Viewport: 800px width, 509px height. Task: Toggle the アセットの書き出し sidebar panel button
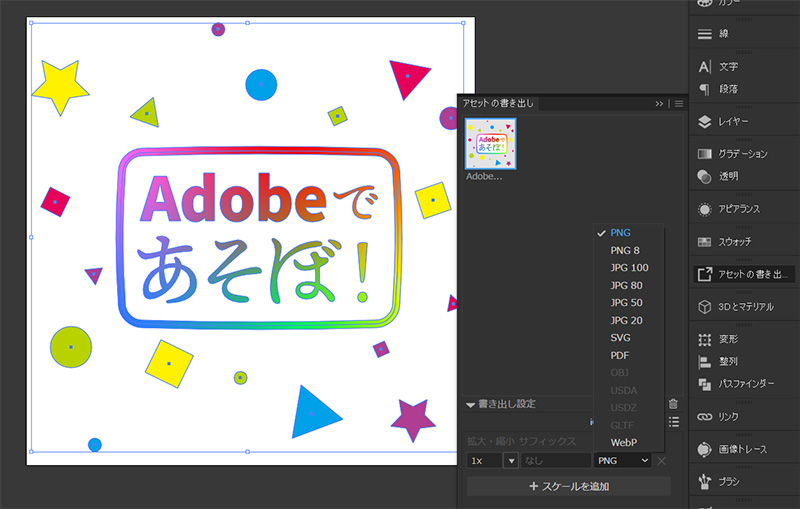point(743,274)
